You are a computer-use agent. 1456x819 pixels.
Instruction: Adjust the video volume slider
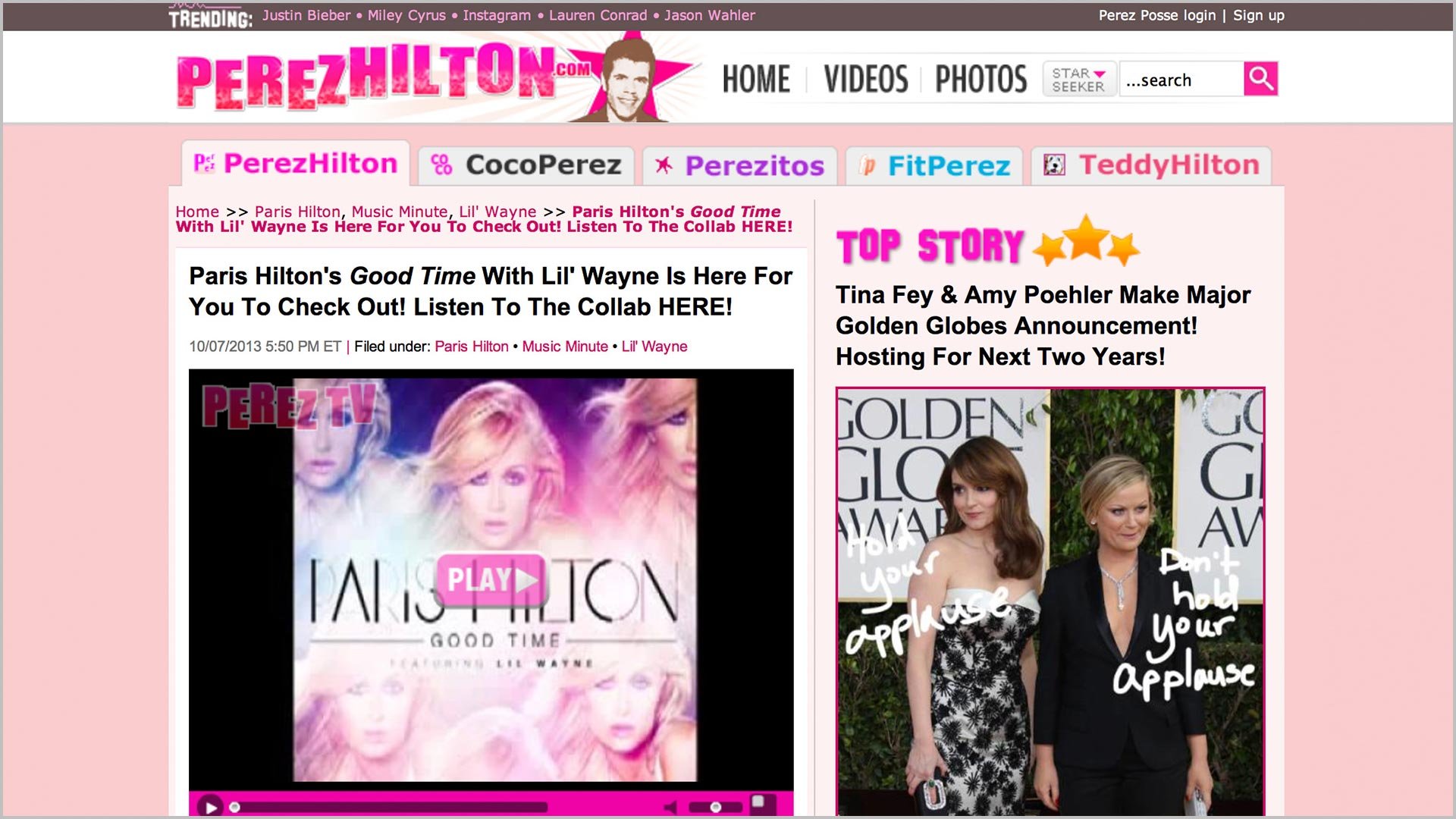[715, 807]
